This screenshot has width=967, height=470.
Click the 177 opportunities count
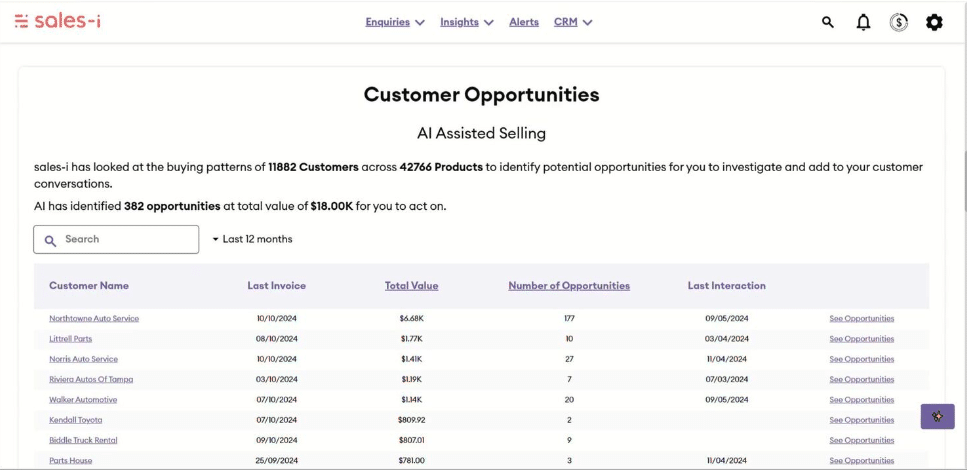569,319
